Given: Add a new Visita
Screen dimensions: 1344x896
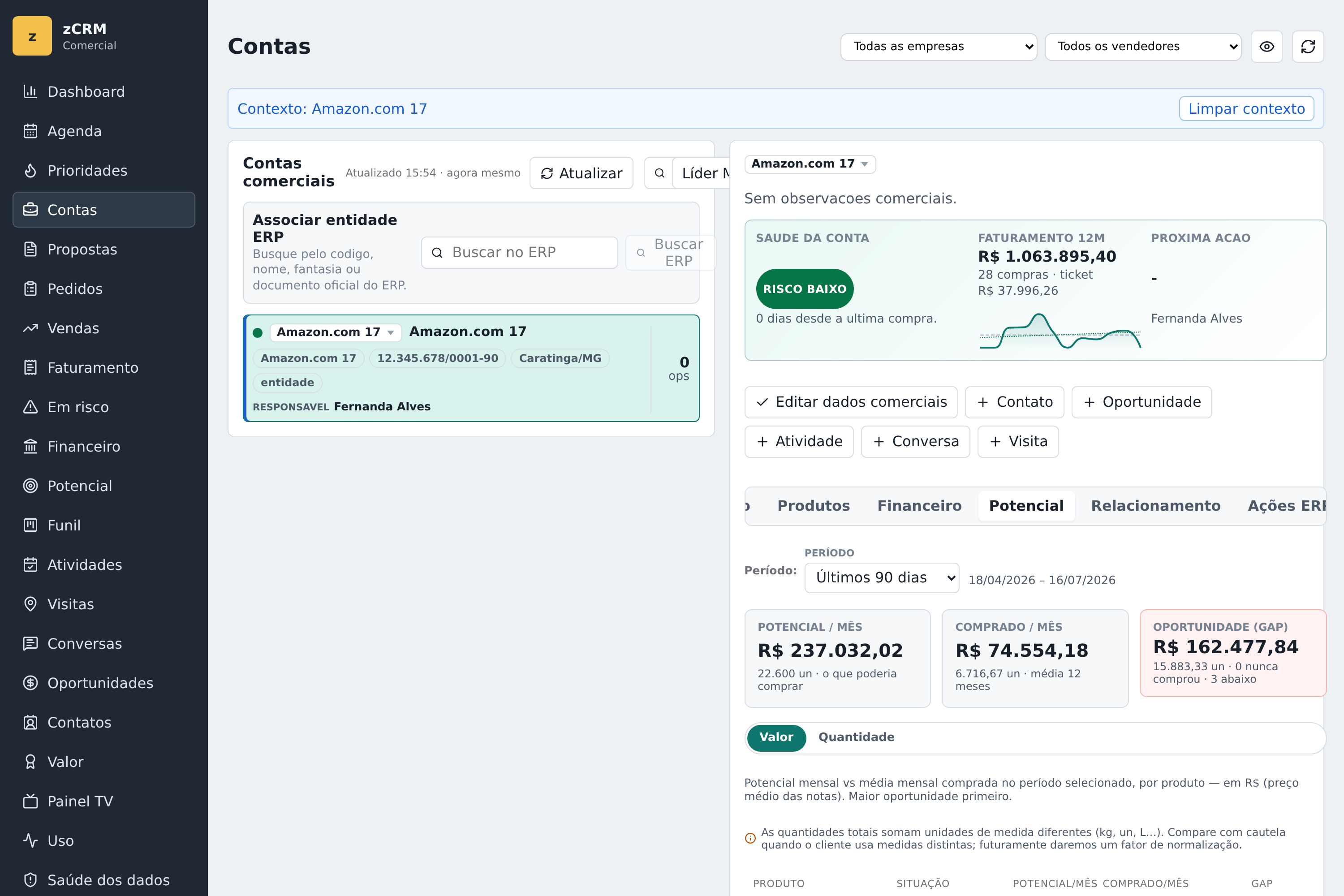Looking at the screenshot, I should tap(1018, 442).
